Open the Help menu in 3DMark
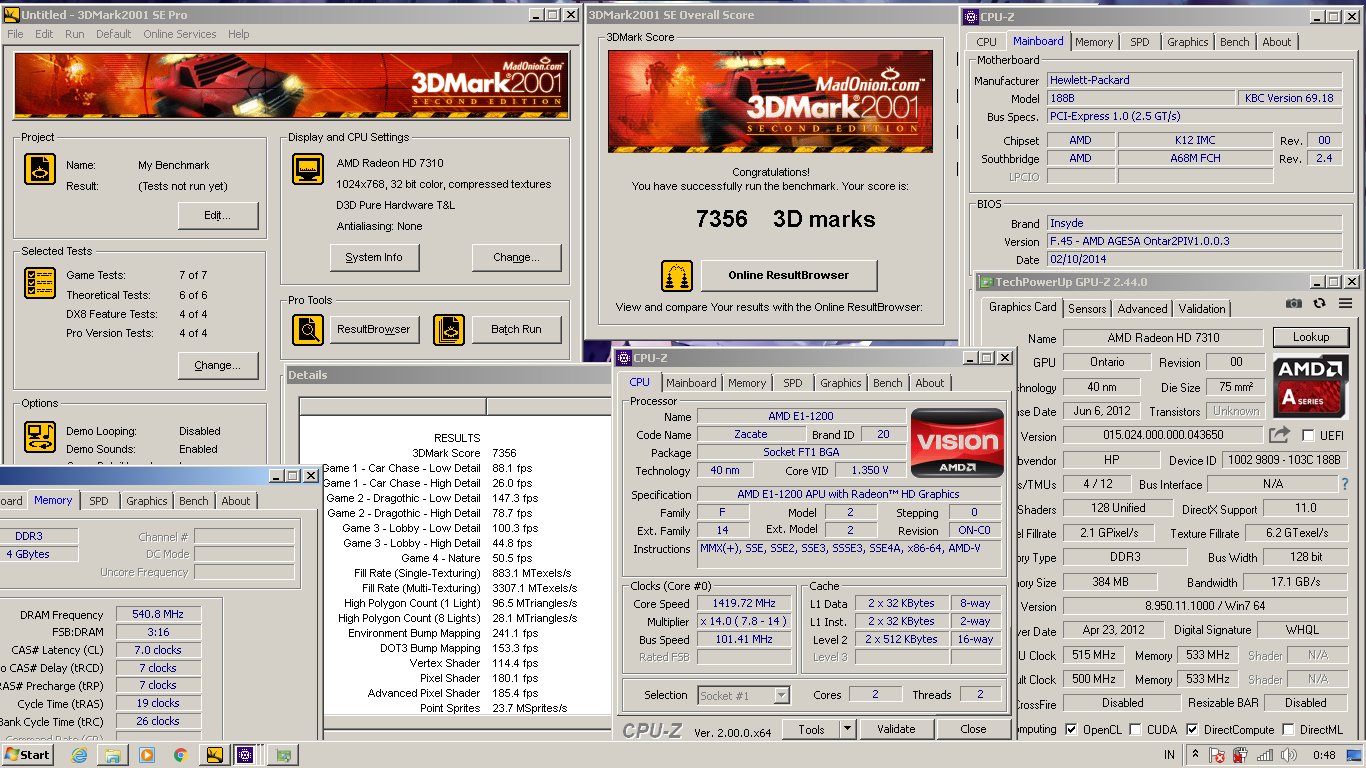Screen dimensions: 1366x768 click(x=238, y=34)
